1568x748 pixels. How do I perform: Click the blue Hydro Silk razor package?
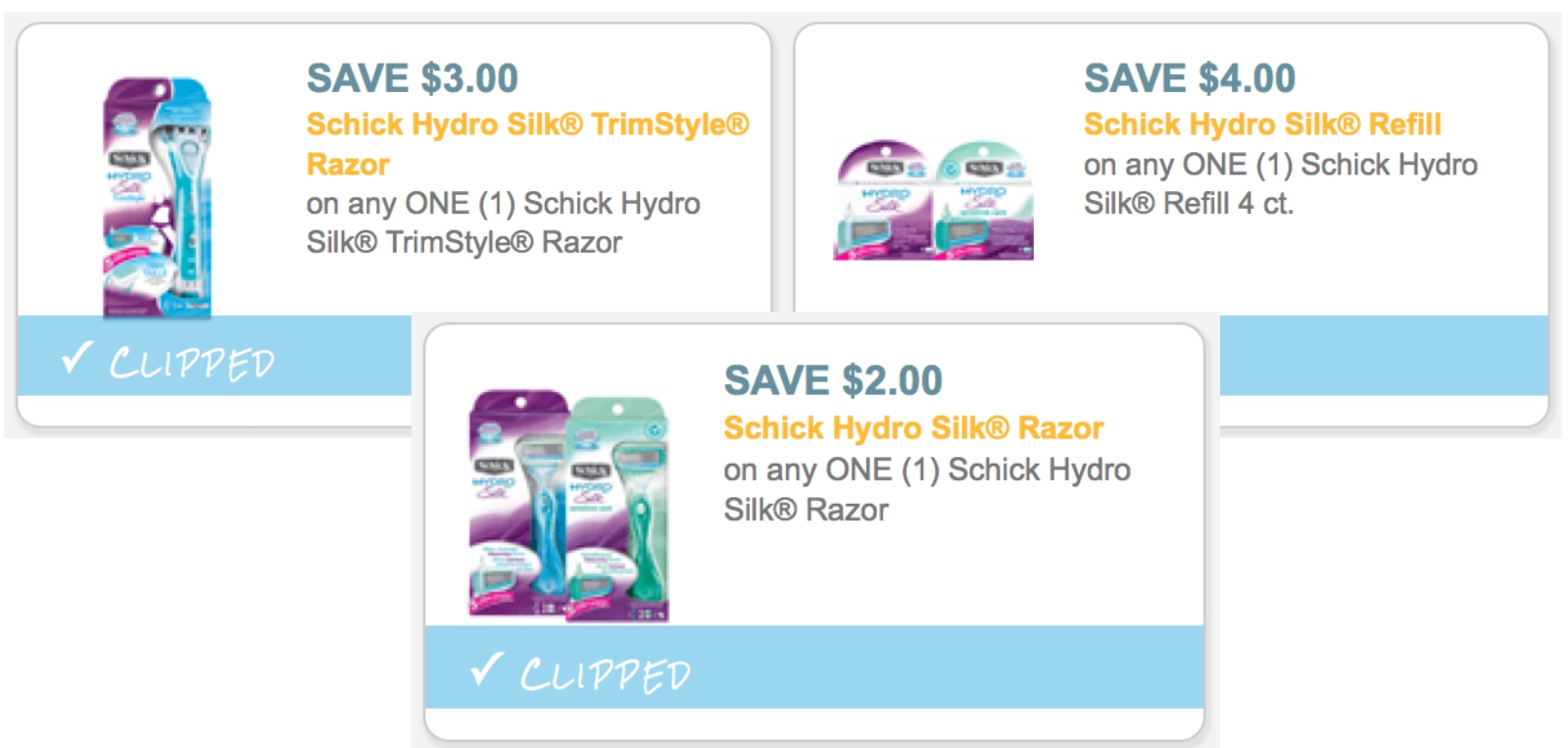pos(518,505)
